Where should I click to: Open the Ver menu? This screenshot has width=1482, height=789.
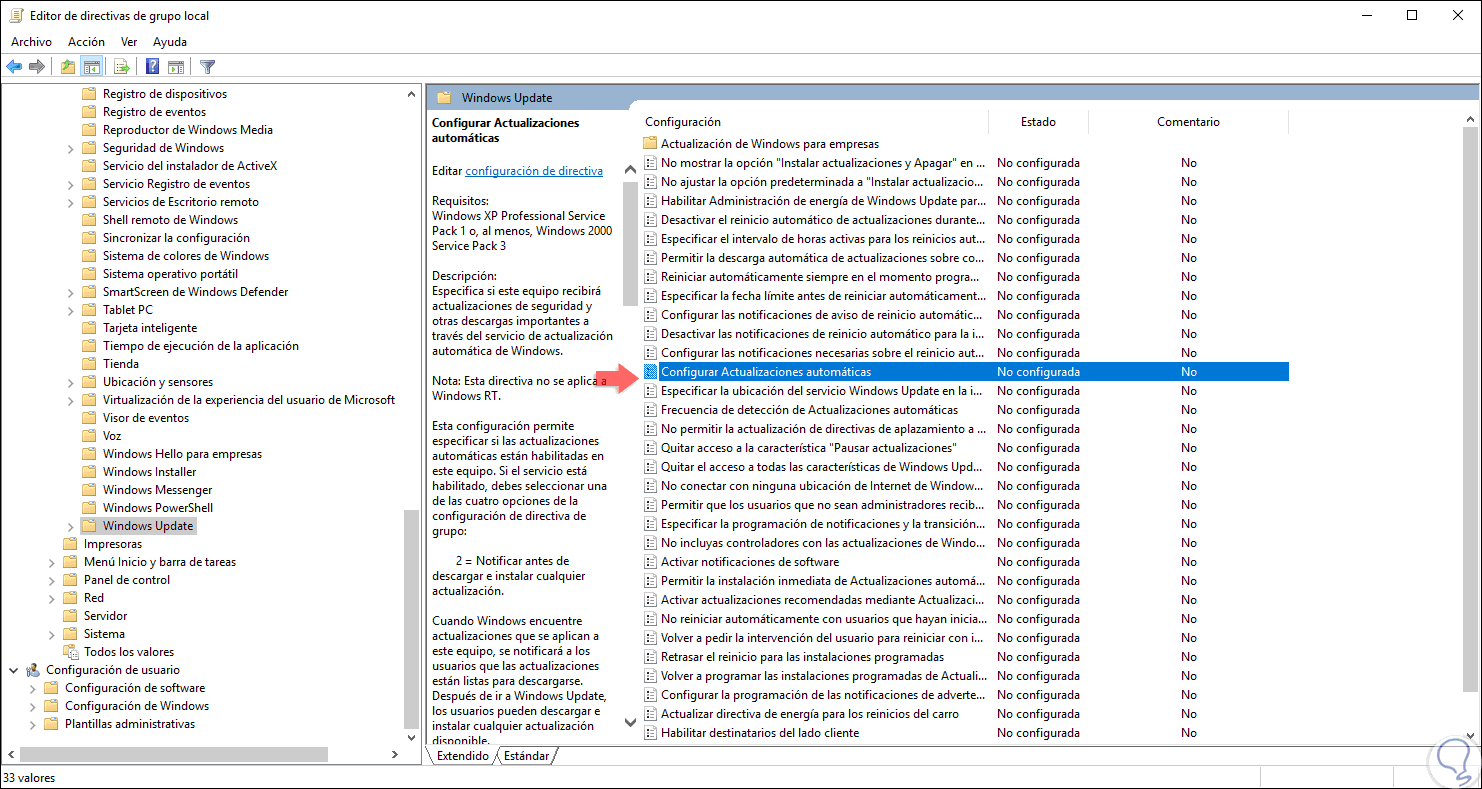129,42
